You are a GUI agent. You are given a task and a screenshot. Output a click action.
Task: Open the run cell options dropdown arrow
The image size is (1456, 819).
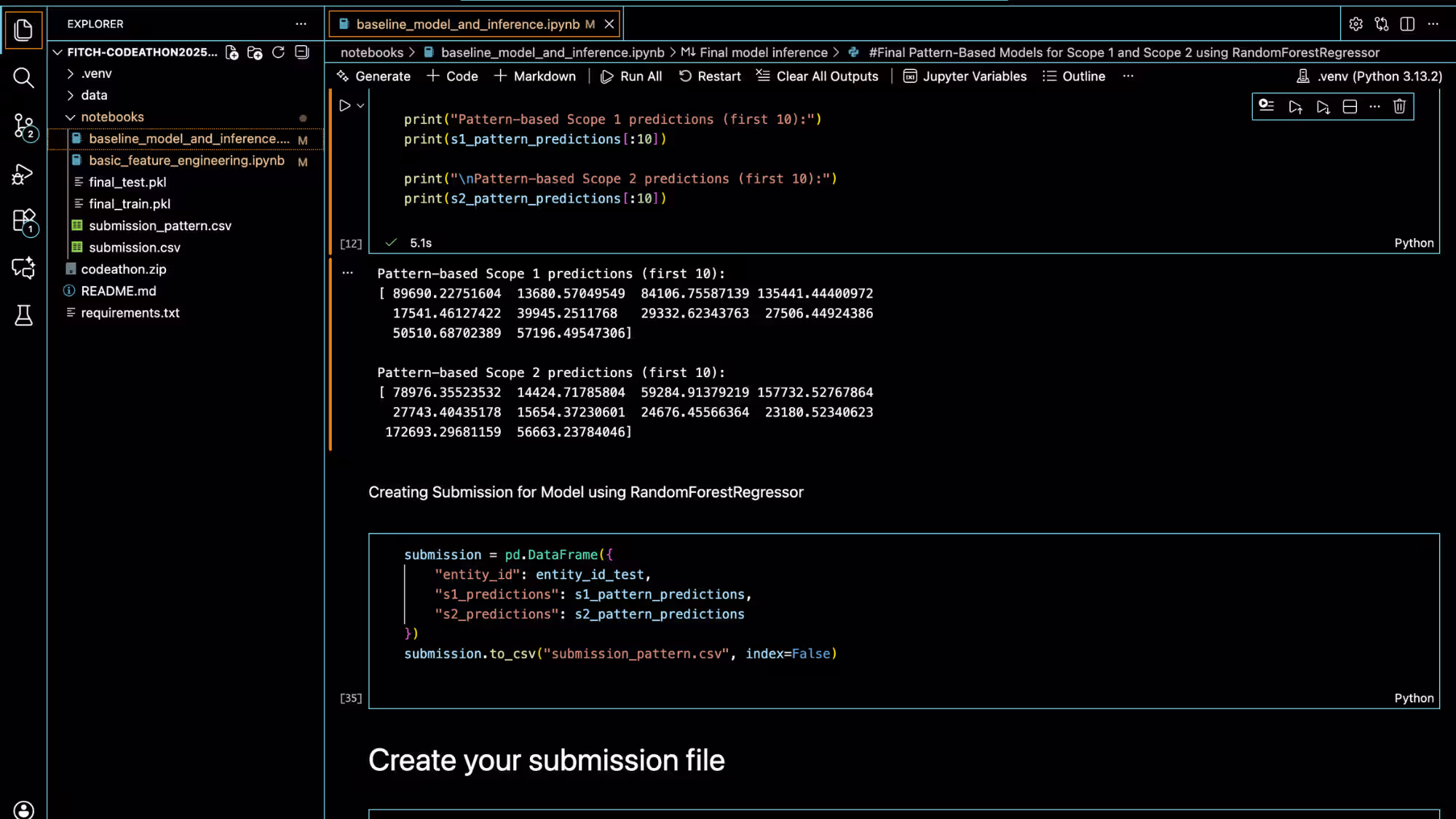pyautogui.click(x=360, y=106)
